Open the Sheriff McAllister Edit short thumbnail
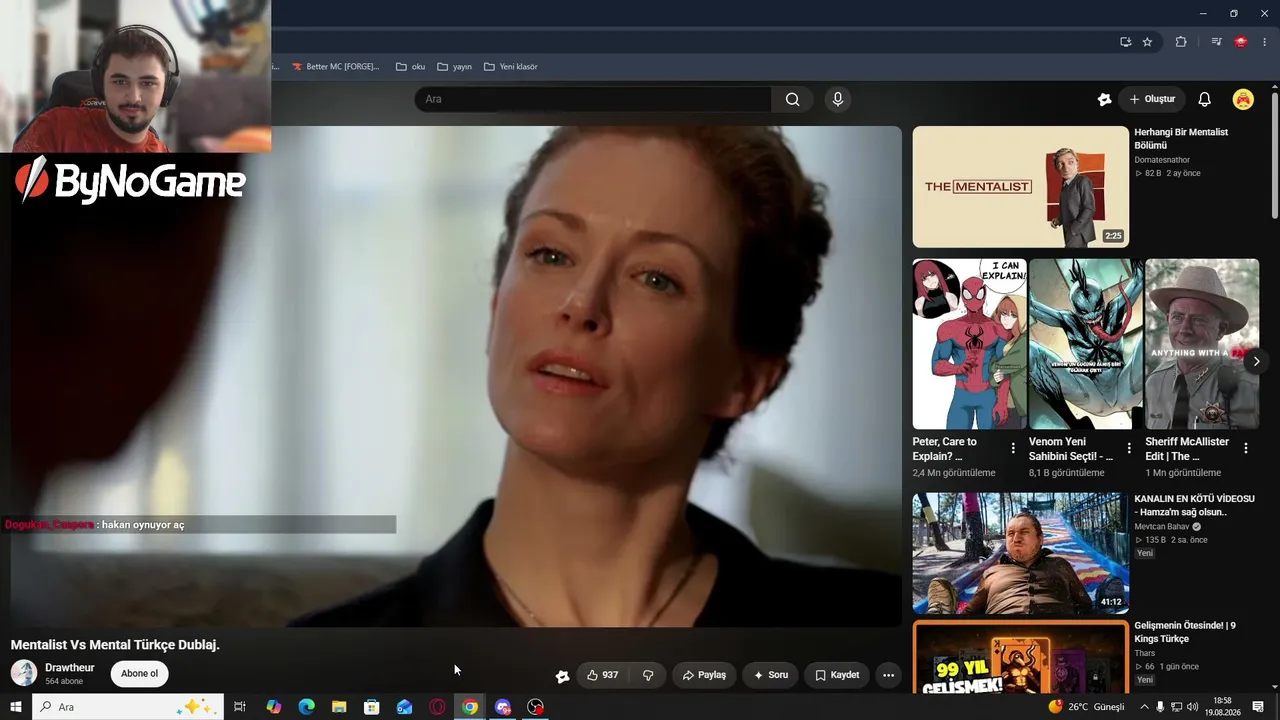The image size is (1280, 720). pyautogui.click(x=1202, y=344)
